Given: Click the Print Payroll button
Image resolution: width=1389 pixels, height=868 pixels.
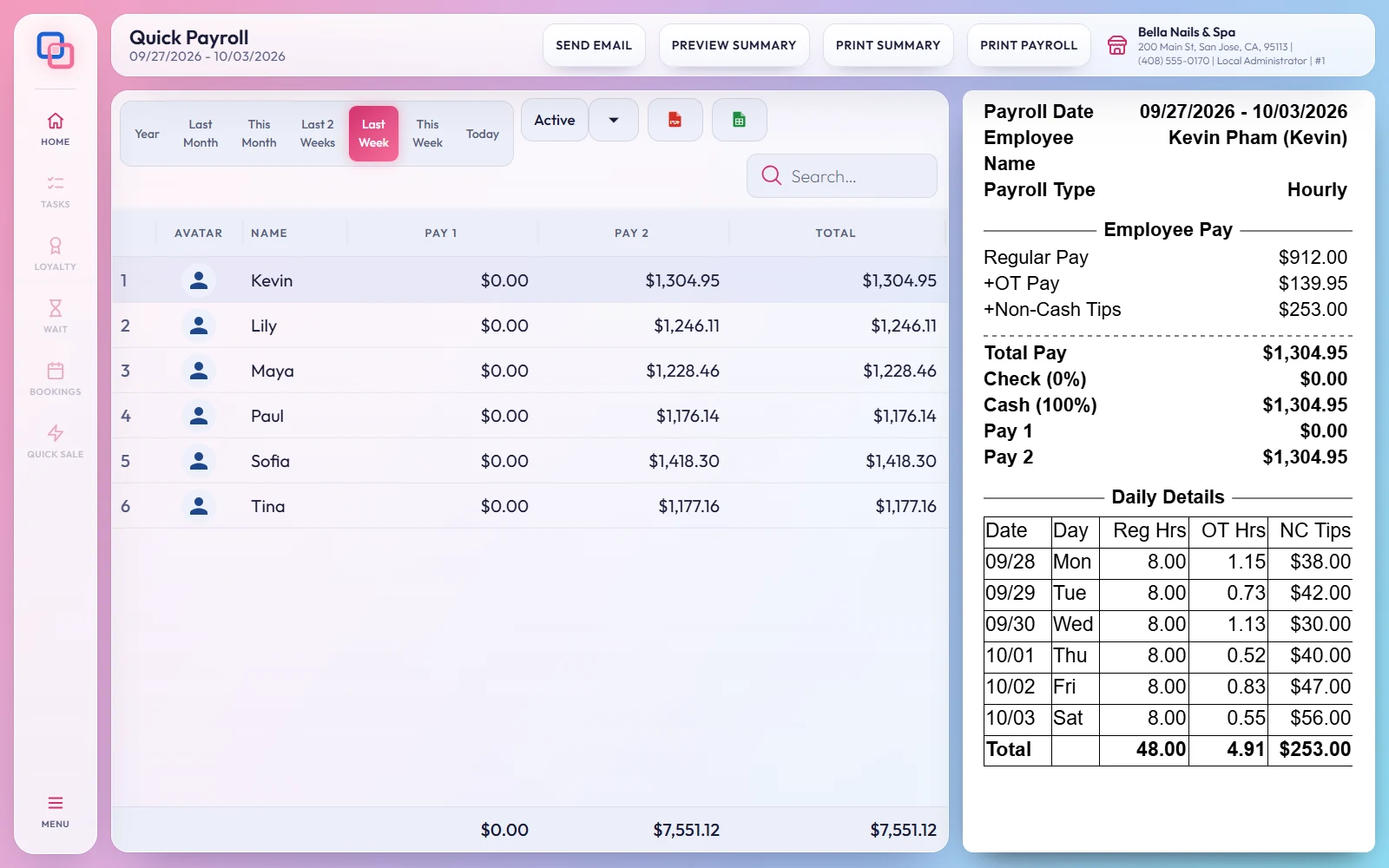Looking at the screenshot, I should pos(1029,45).
